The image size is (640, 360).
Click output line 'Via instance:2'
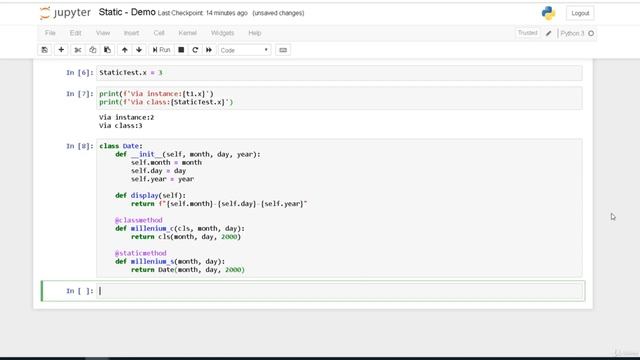[127, 117]
